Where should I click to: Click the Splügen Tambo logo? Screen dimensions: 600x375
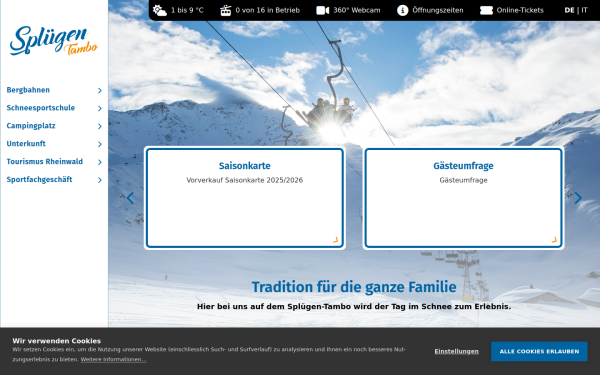point(54,40)
